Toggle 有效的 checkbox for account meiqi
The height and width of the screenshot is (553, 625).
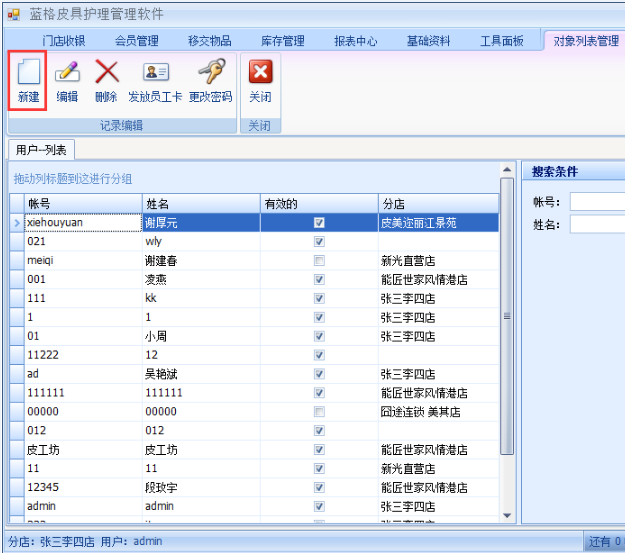pyautogui.click(x=319, y=261)
